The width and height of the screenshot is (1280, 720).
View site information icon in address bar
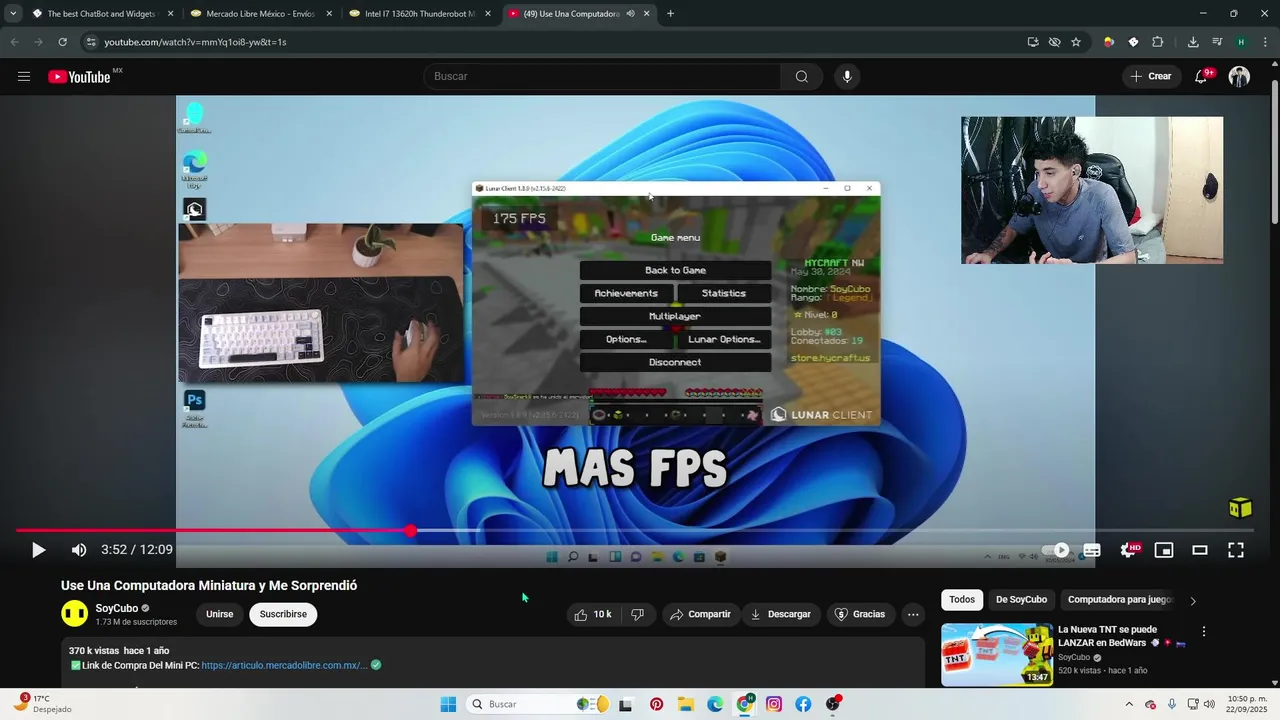point(91,42)
